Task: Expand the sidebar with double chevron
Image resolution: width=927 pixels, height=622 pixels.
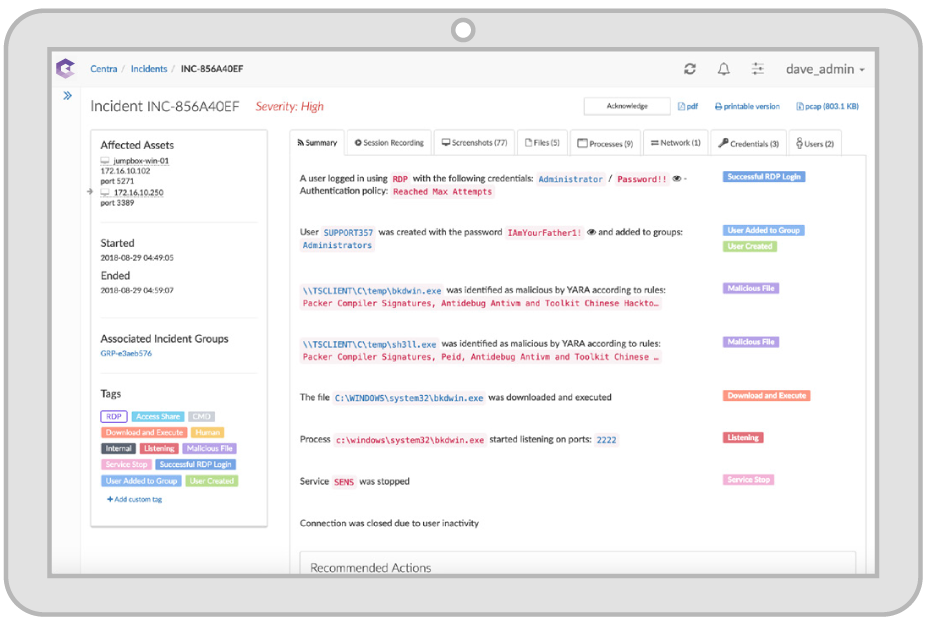Action: [x=67, y=96]
